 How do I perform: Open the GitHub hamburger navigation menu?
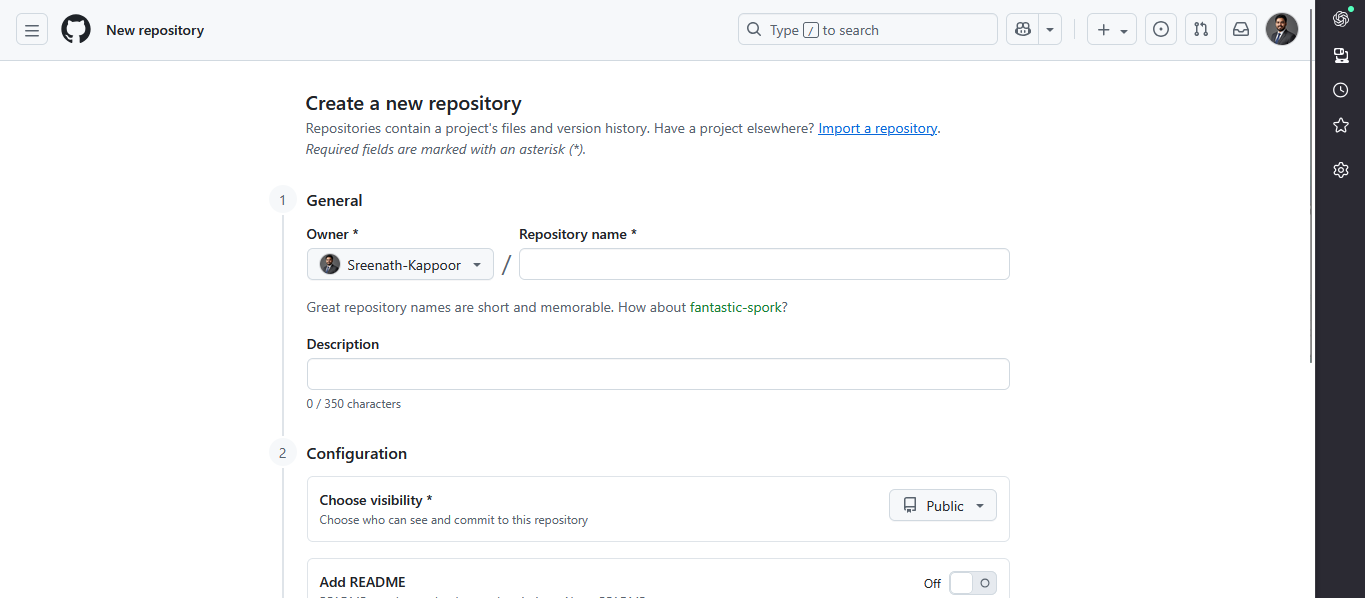pos(32,30)
